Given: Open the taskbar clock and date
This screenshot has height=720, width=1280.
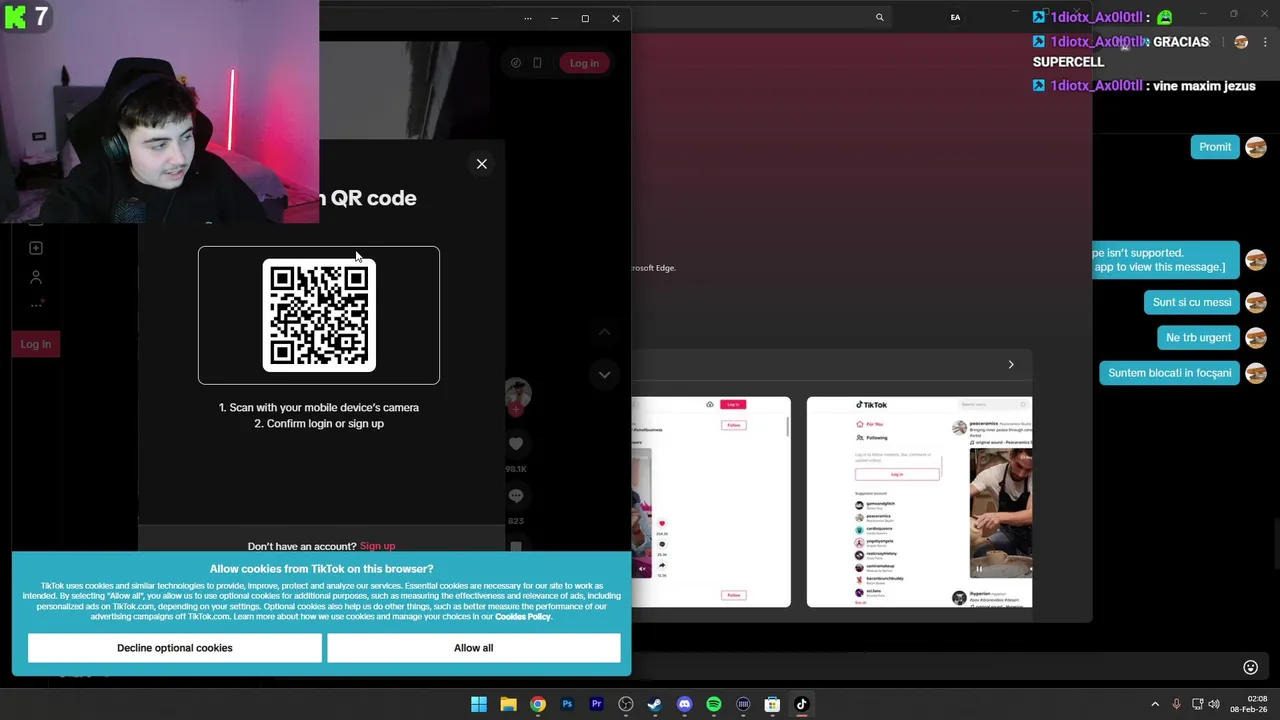Looking at the screenshot, I should [x=1249, y=704].
